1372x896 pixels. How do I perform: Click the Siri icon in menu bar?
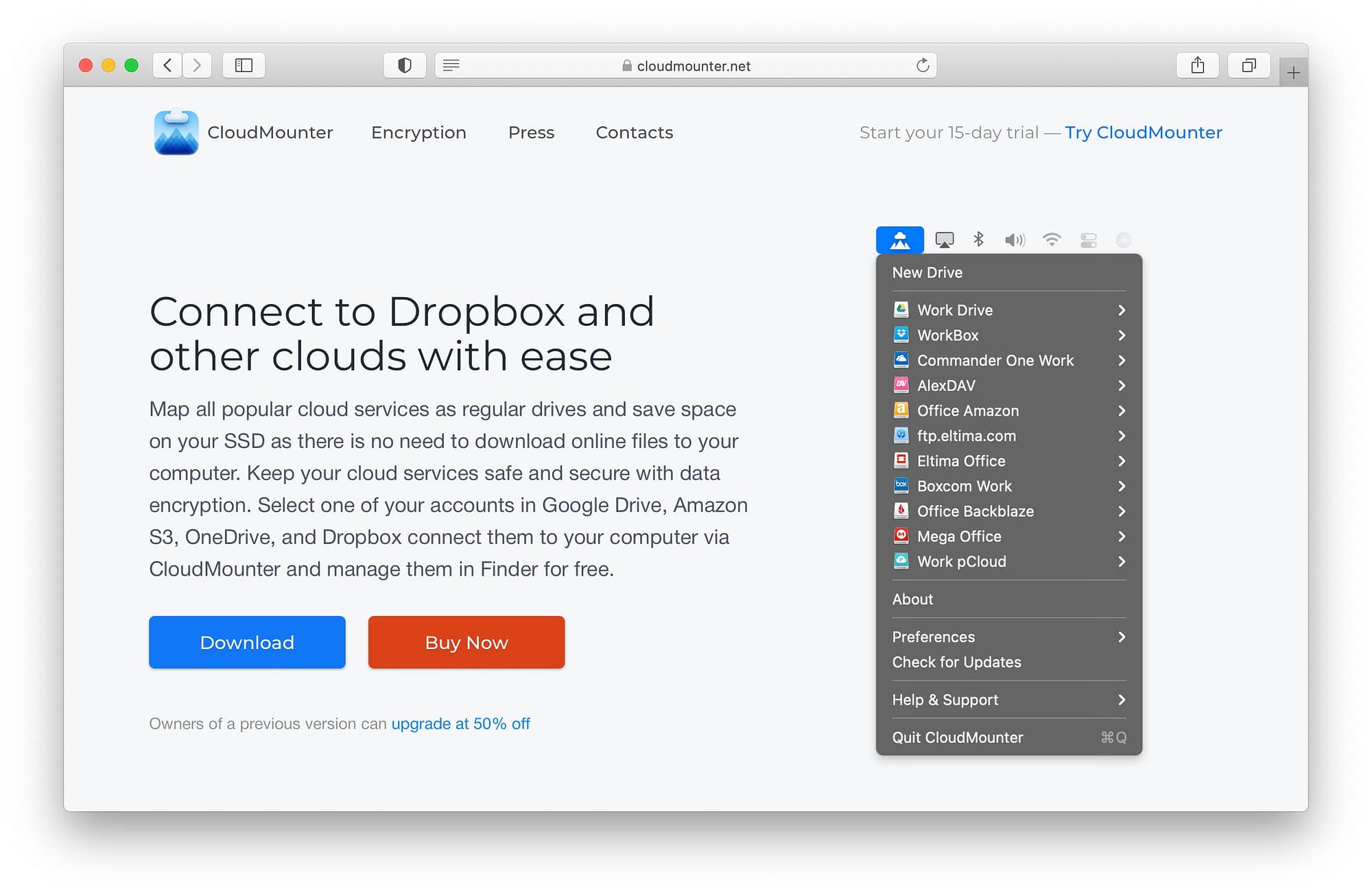(x=1124, y=239)
